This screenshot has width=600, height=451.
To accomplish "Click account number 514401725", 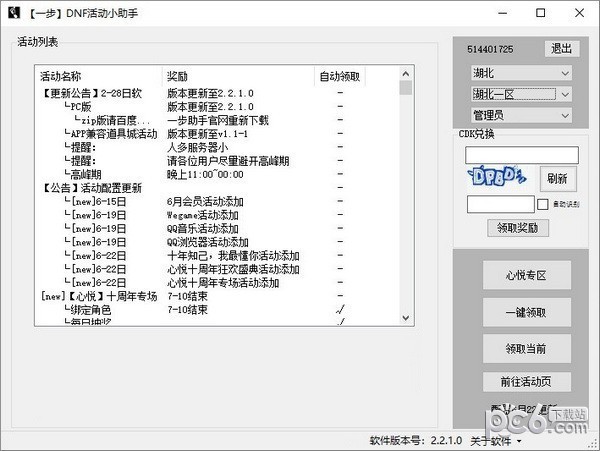I will 490,49.
